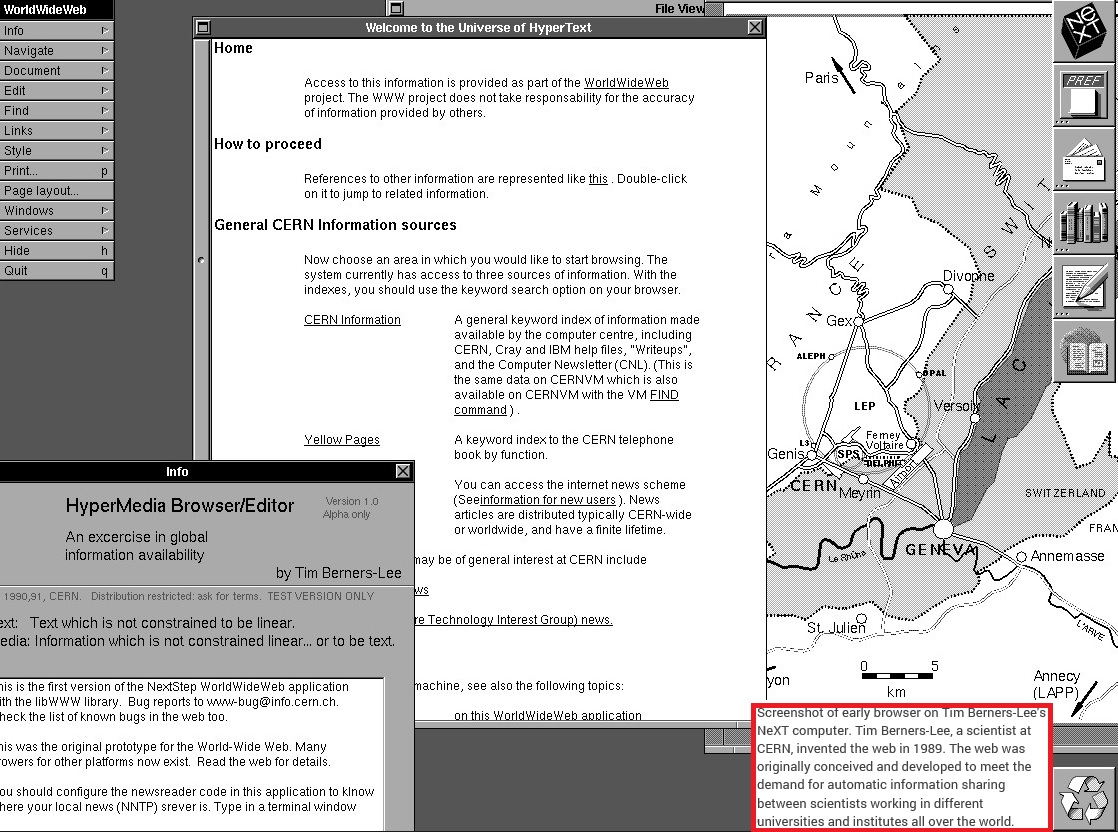The width and height of the screenshot is (1118, 832).
Task: Click the NeXT logo icon in the dock
Action: point(1084,31)
